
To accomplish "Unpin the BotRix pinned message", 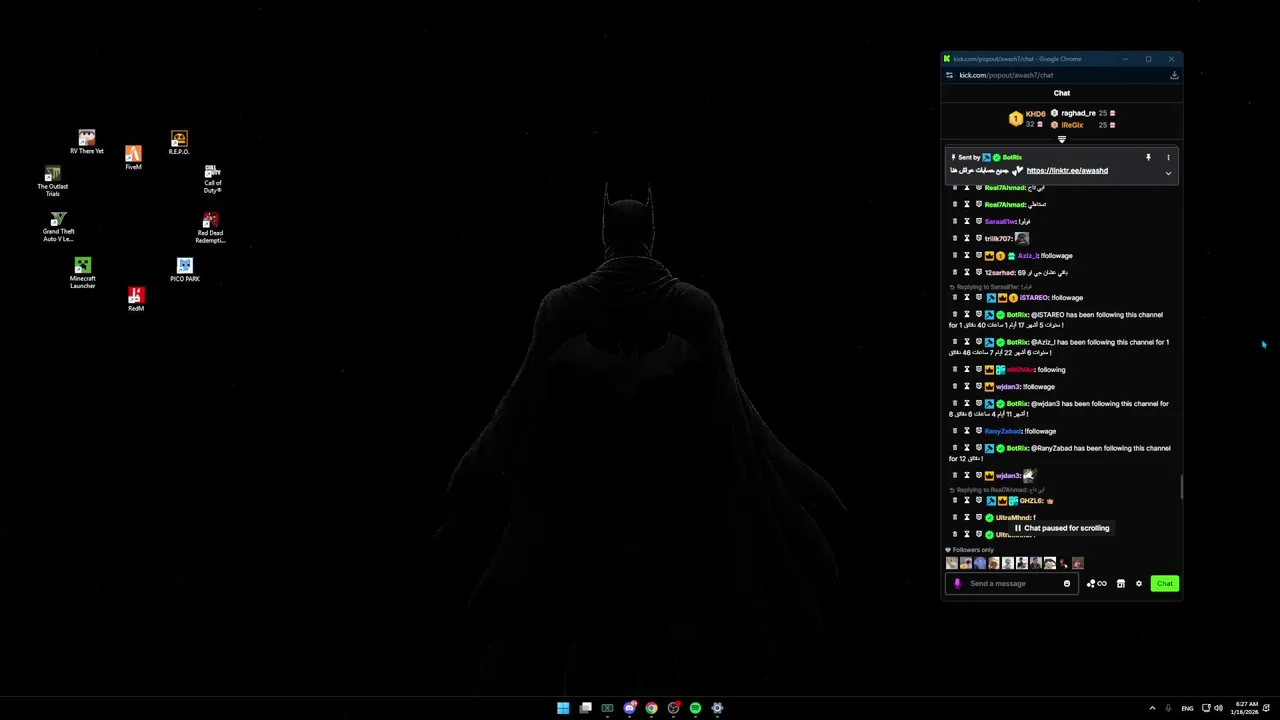I will click(1148, 157).
